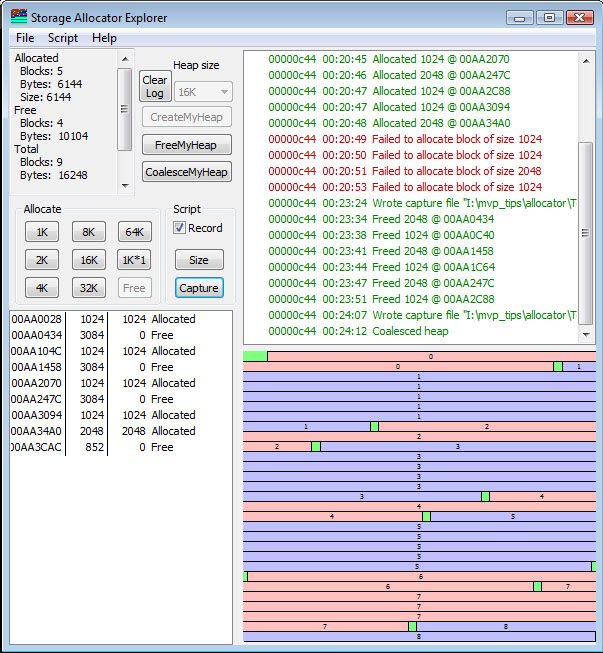Viewport: 603px width, 653px height.
Task: Click the Total Bytes 16248 statistic
Action: [x=54, y=175]
